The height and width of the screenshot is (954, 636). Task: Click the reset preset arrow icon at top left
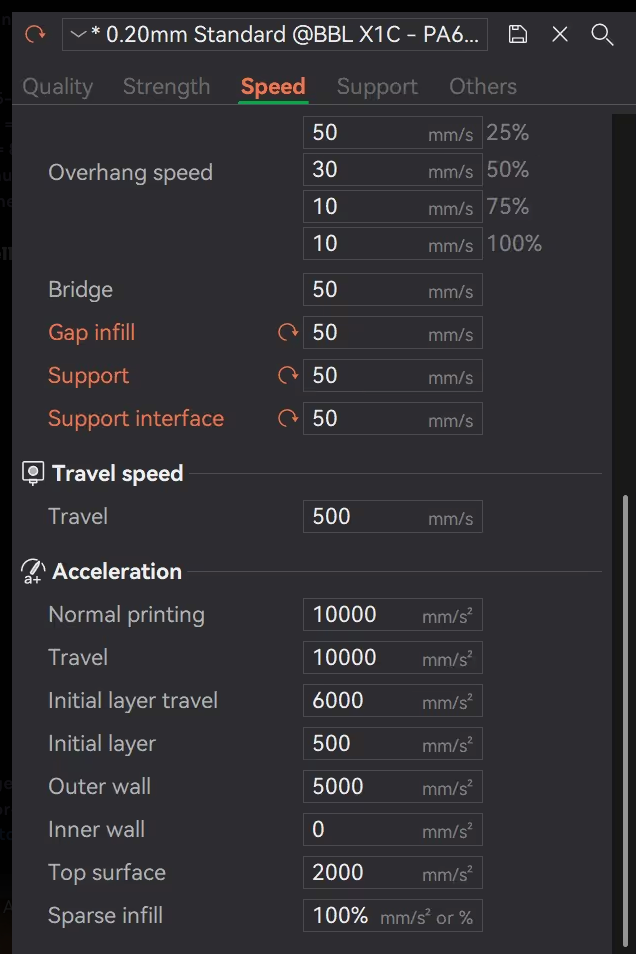tap(35, 34)
